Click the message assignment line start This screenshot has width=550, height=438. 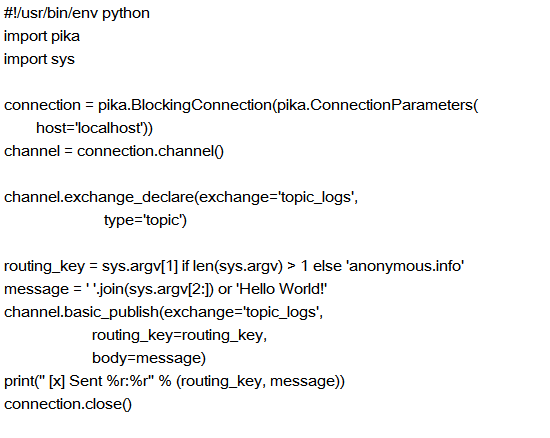pos(36,290)
